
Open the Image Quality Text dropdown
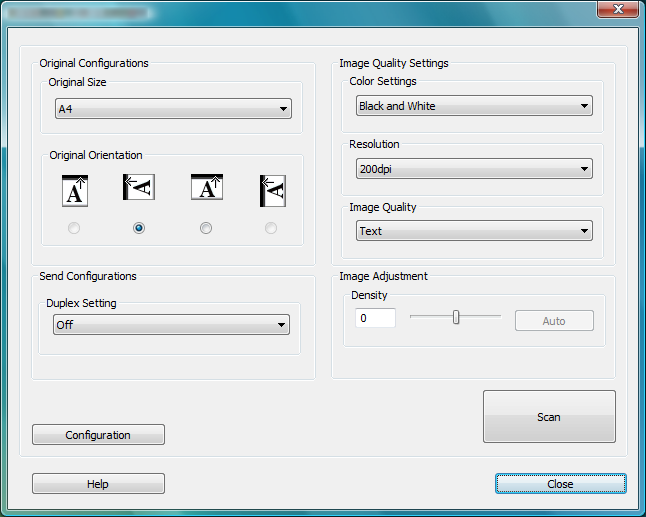tap(474, 231)
